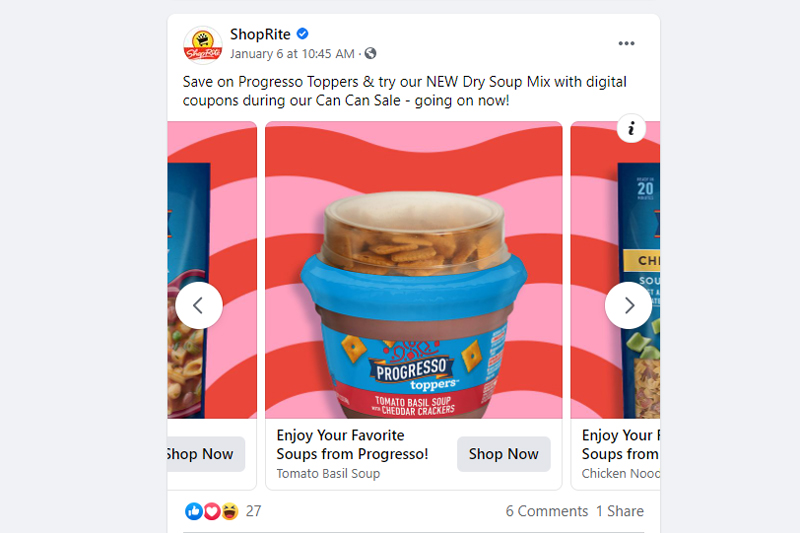Screen dimensions: 800x533
Task: Click the verified badge next to ShopRite
Action: (303, 34)
